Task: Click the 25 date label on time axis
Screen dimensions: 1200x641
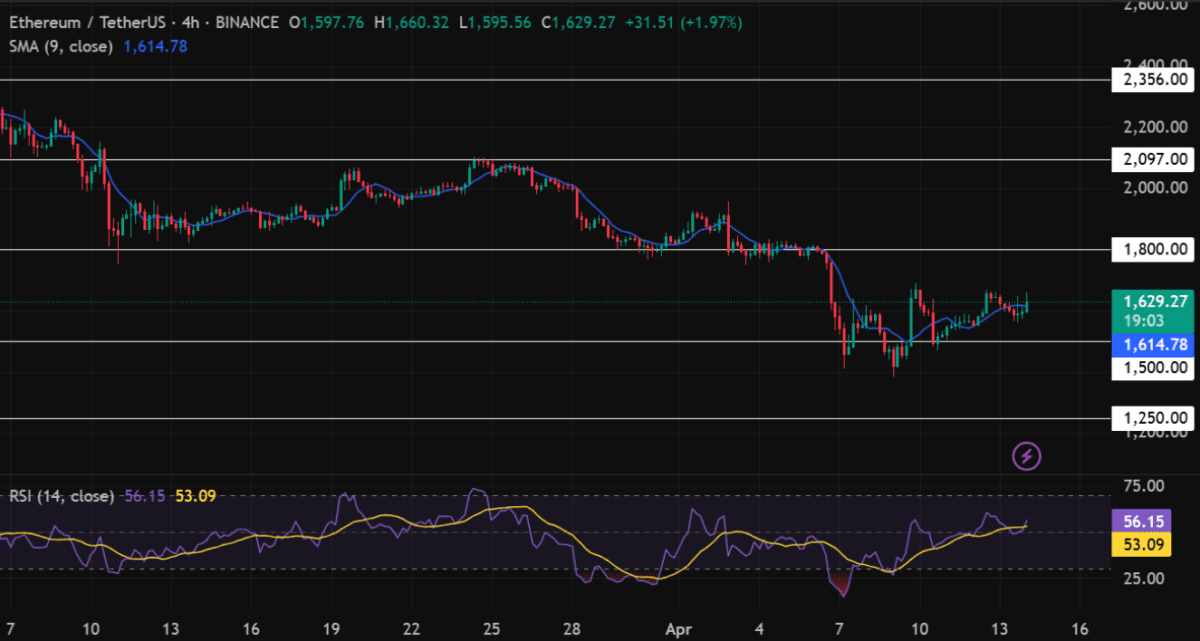Action: click(x=491, y=630)
